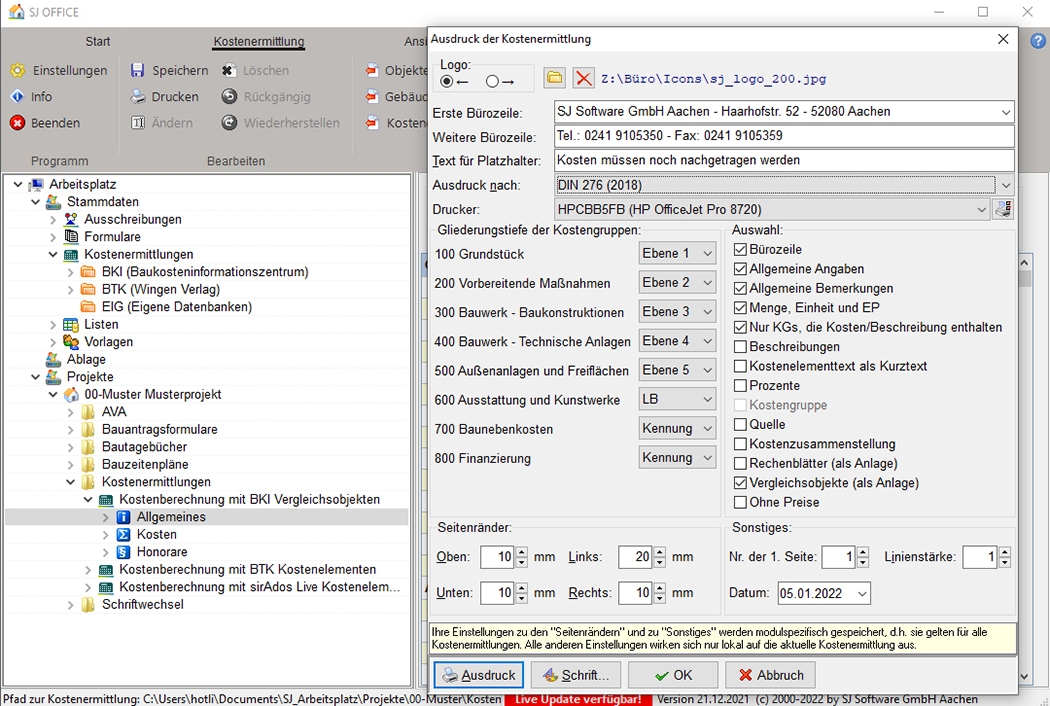This screenshot has width=1050, height=706.
Task: Select Kostenberechnung mit BTK Kostenelementen
Action: [247, 569]
